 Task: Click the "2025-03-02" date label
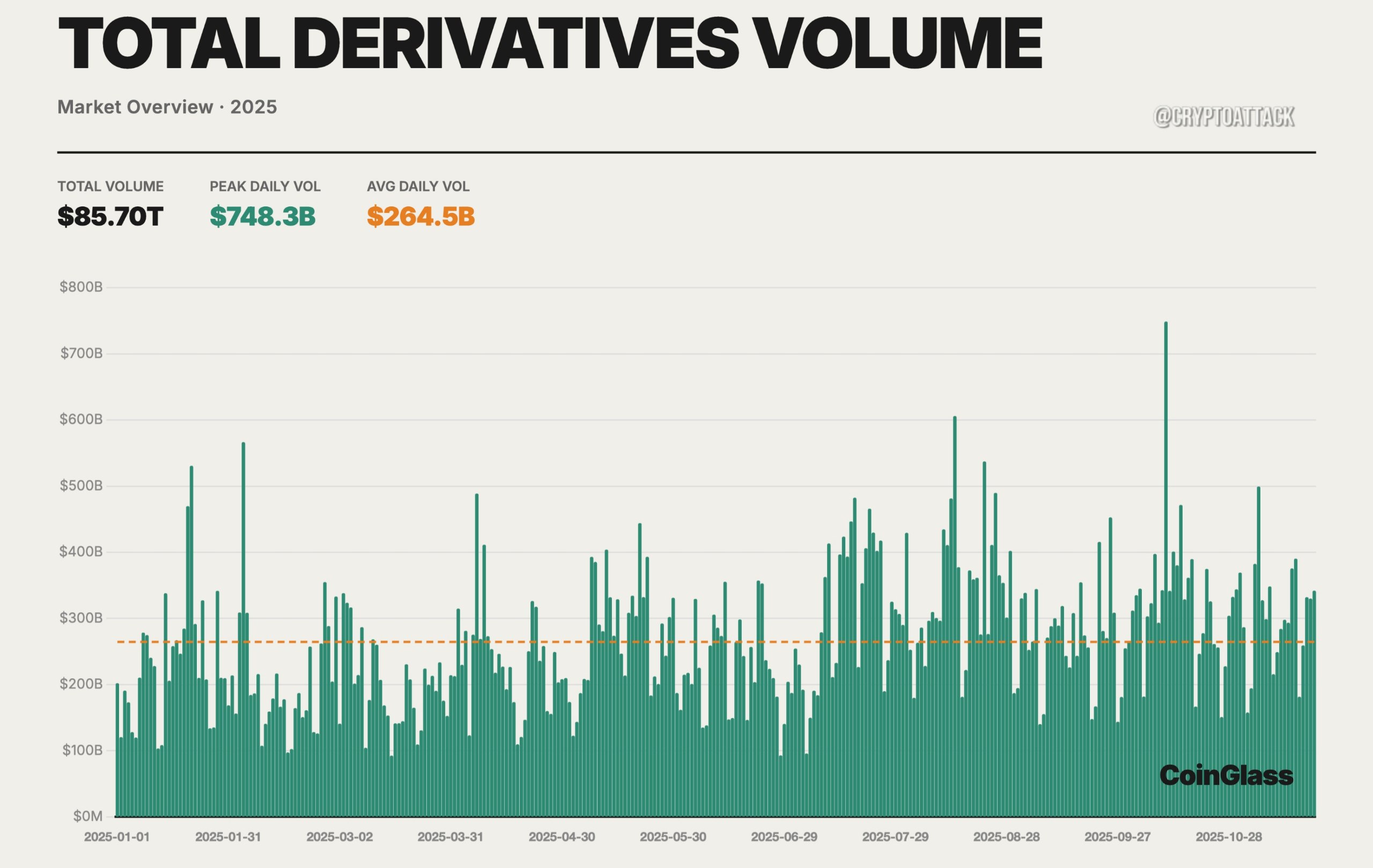pos(339,837)
